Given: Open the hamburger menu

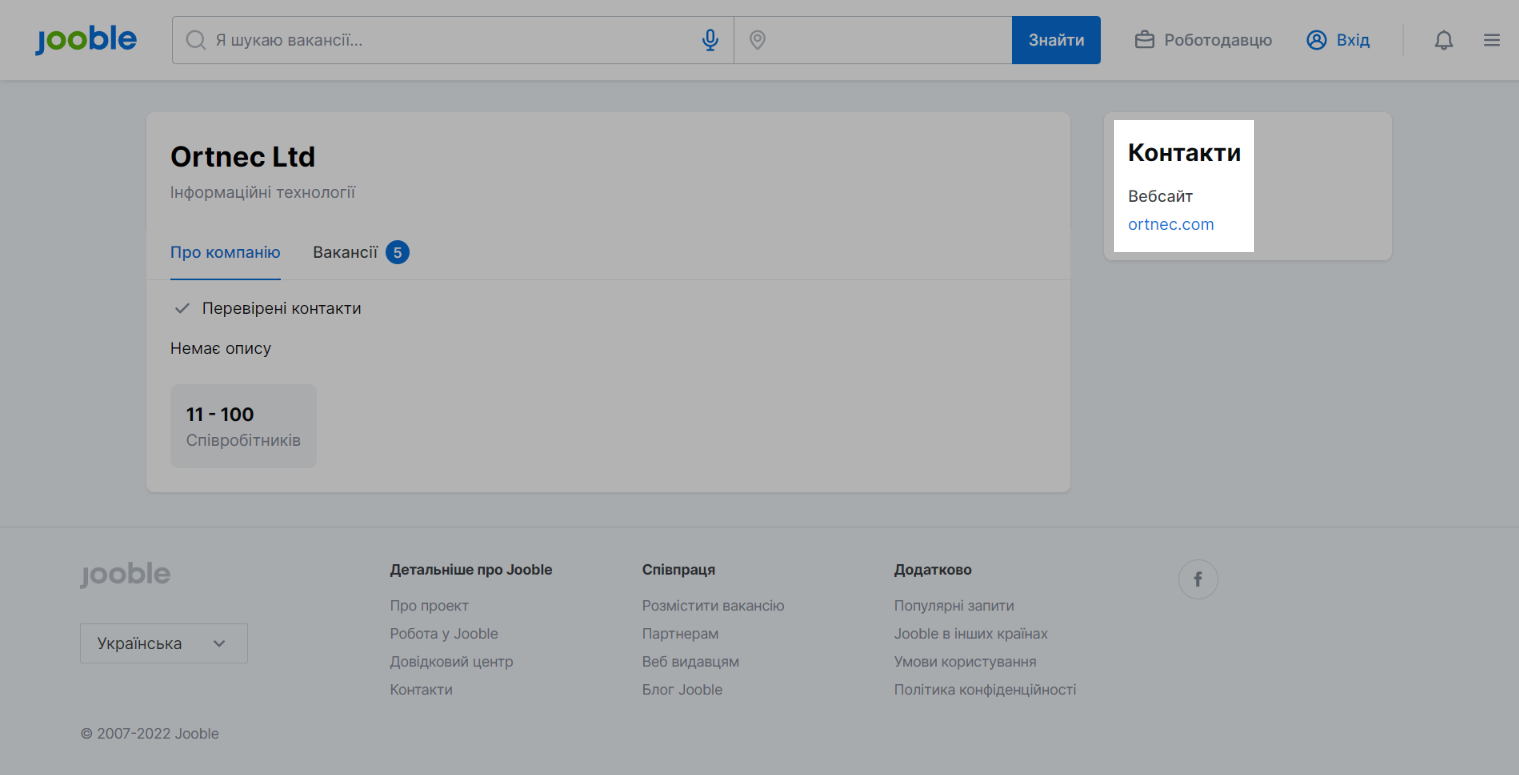Looking at the screenshot, I should click(1492, 40).
